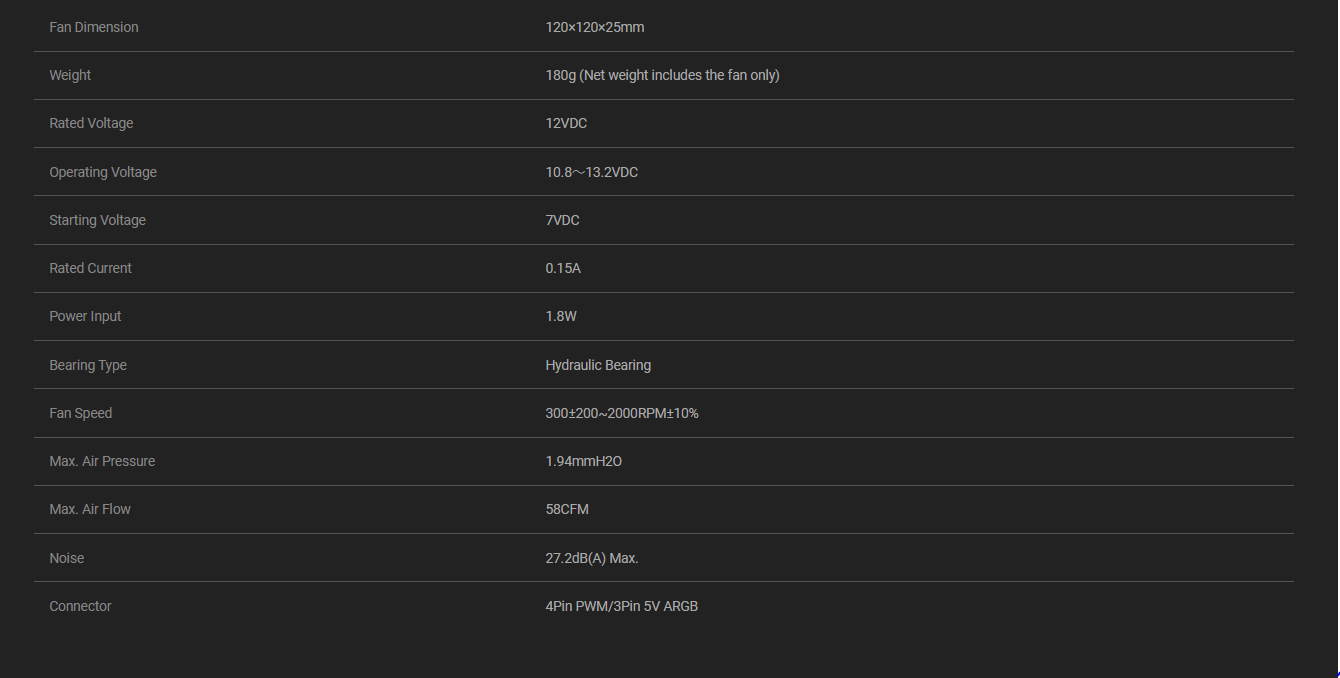Screen dimensions: 1340x678
Task: Click the Fan Dimension label
Action: 94,27
